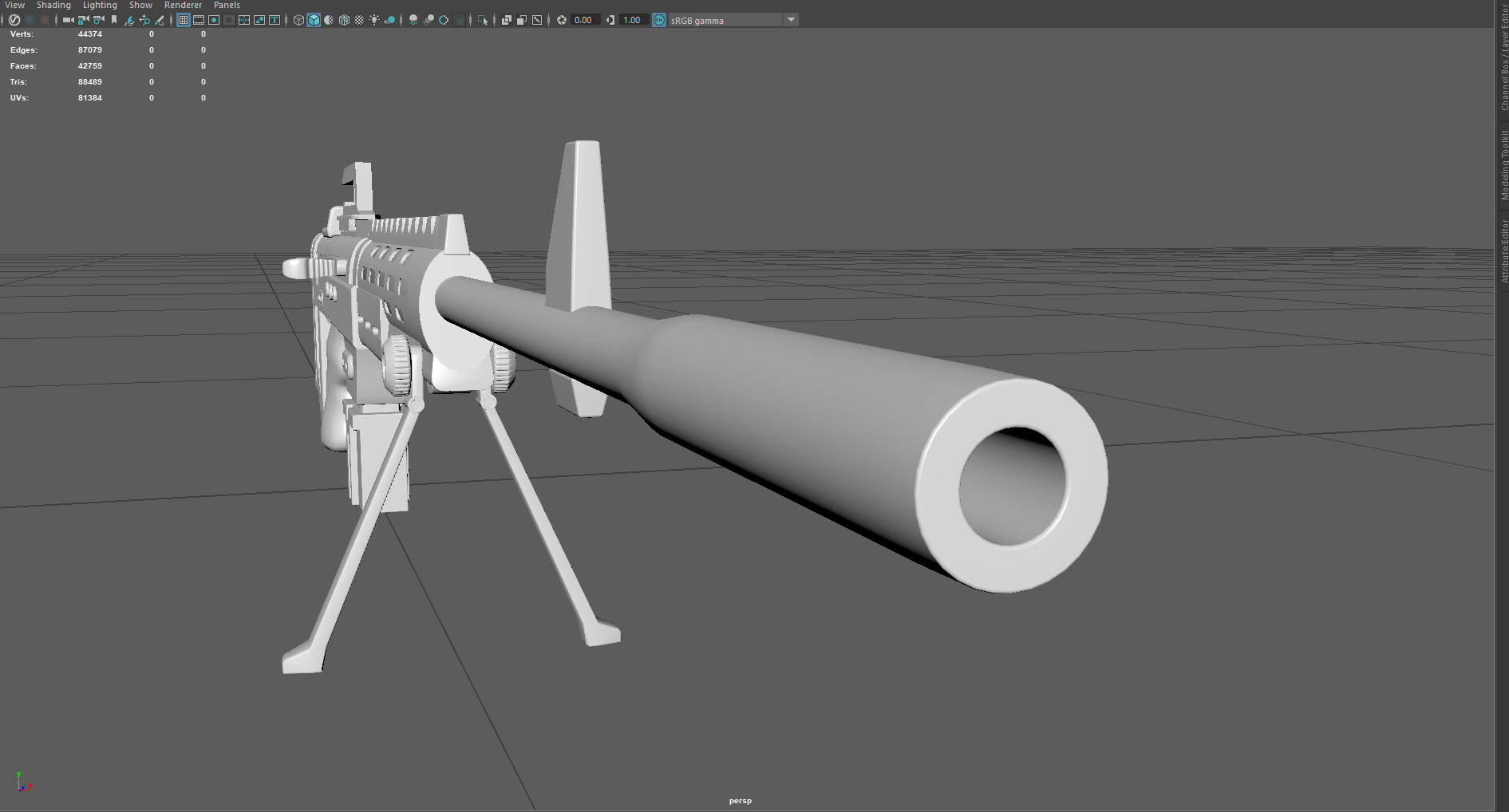Open the Panels menu

227,5
